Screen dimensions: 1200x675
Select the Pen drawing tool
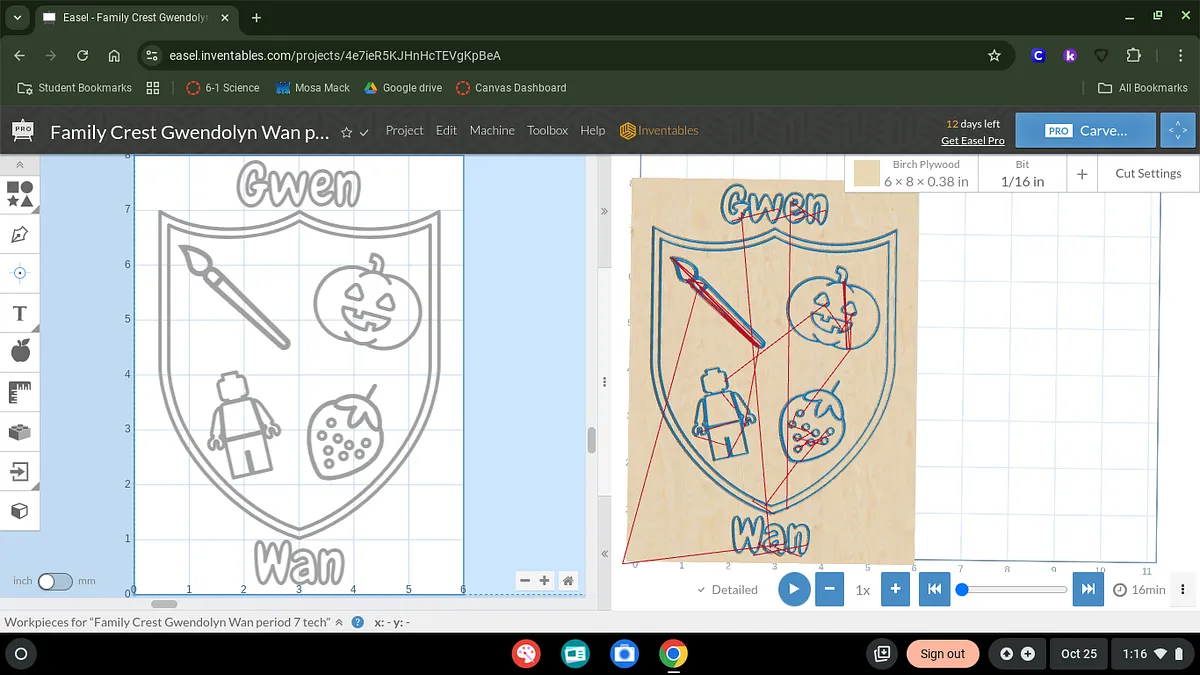pyautogui.click(x=19, y=234)
